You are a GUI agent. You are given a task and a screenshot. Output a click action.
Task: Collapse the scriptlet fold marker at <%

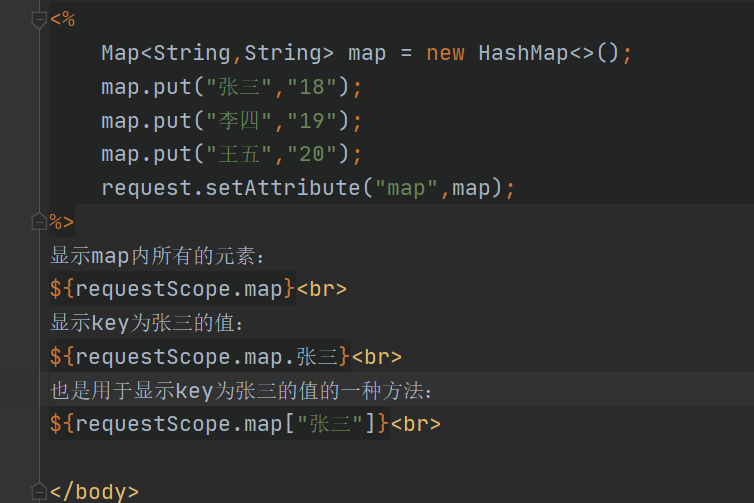tap(39, 20)
